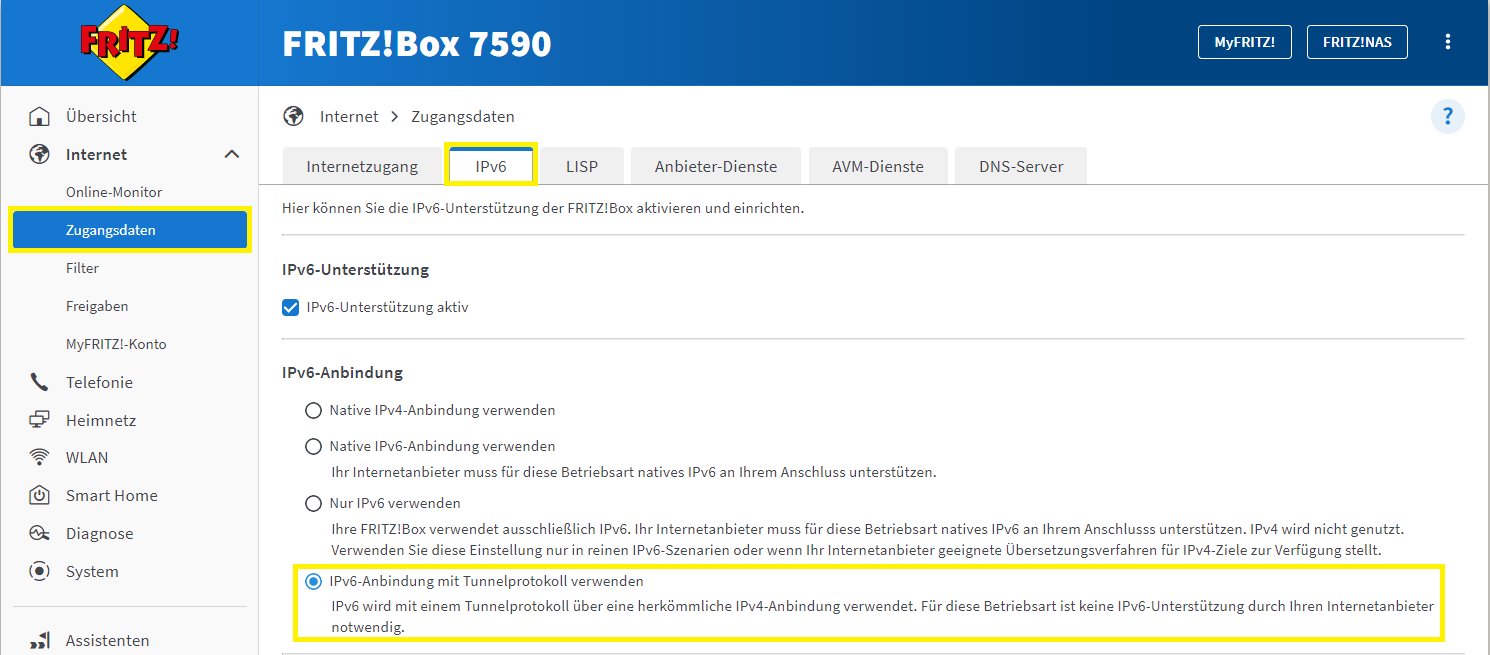The width and height of the screenshot is (1490, 655).
Task: Click the System circle icon
Action: tap(39, 571)
